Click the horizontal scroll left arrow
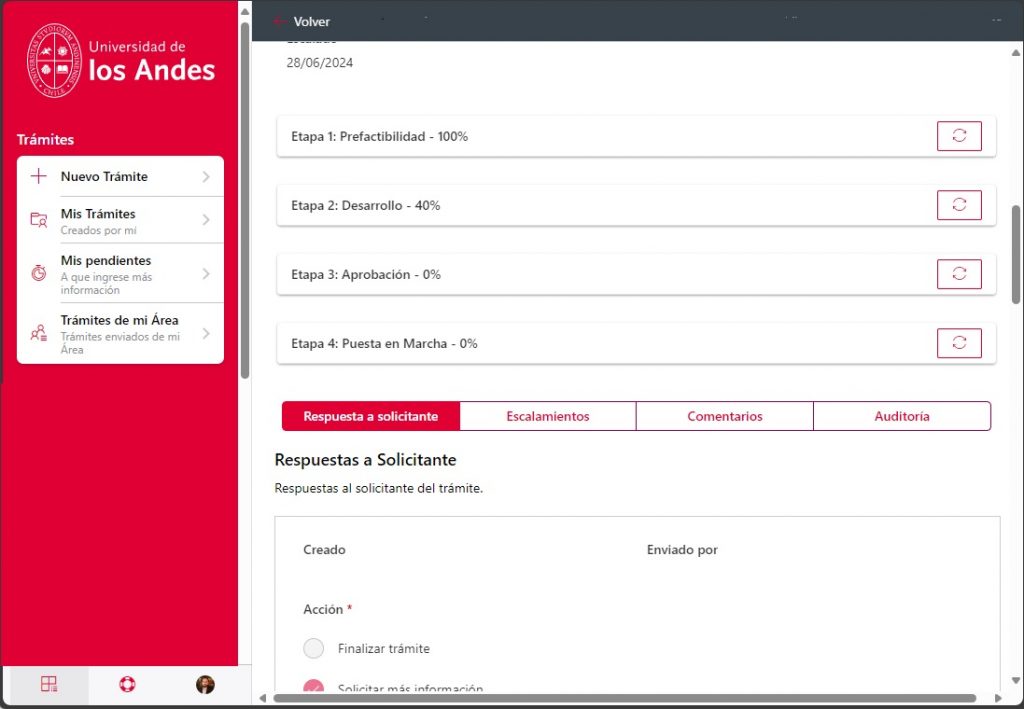 (263, 698)
